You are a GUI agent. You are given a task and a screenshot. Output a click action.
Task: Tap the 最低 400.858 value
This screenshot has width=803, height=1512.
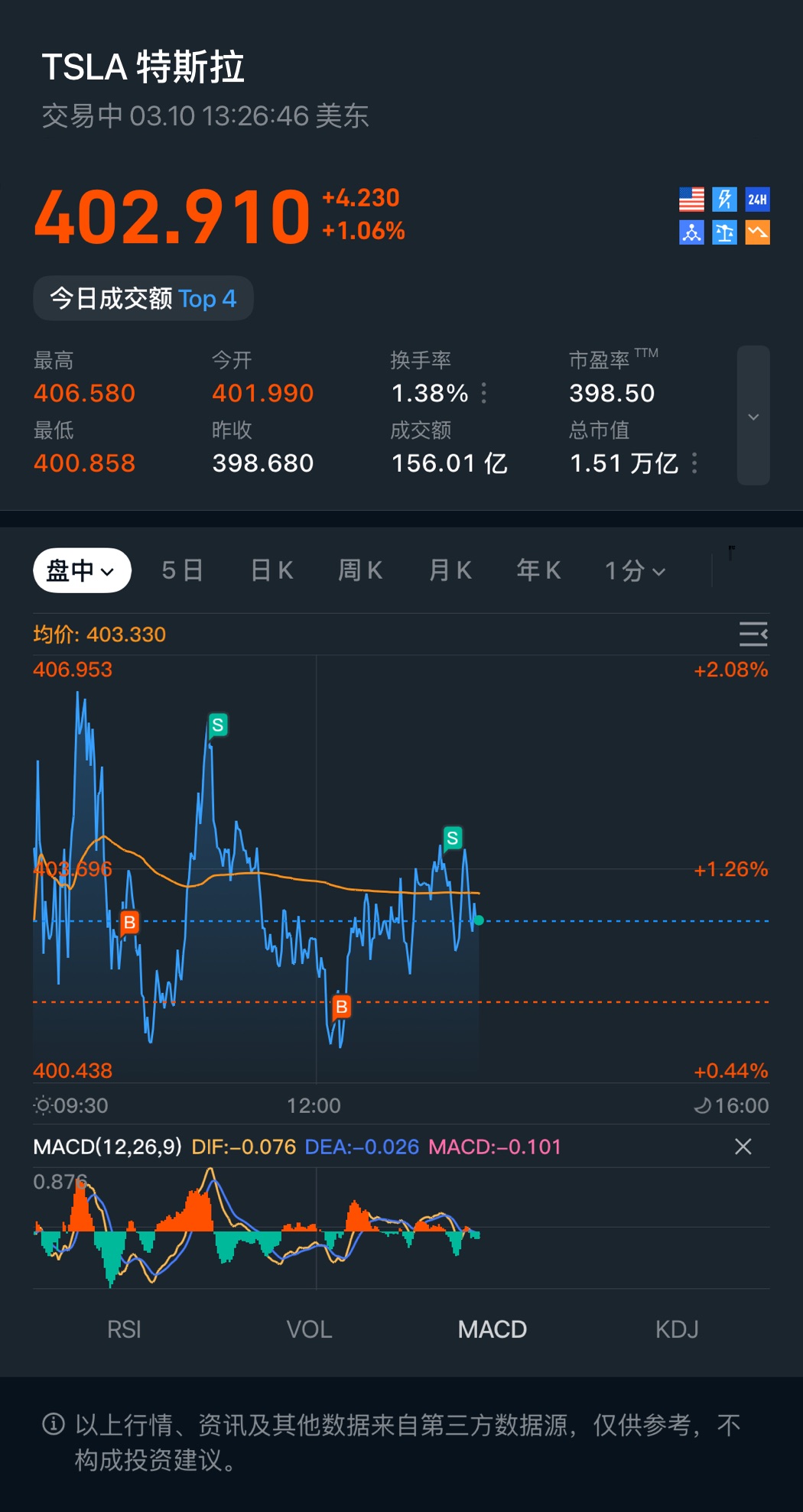[x=84, y=463]
